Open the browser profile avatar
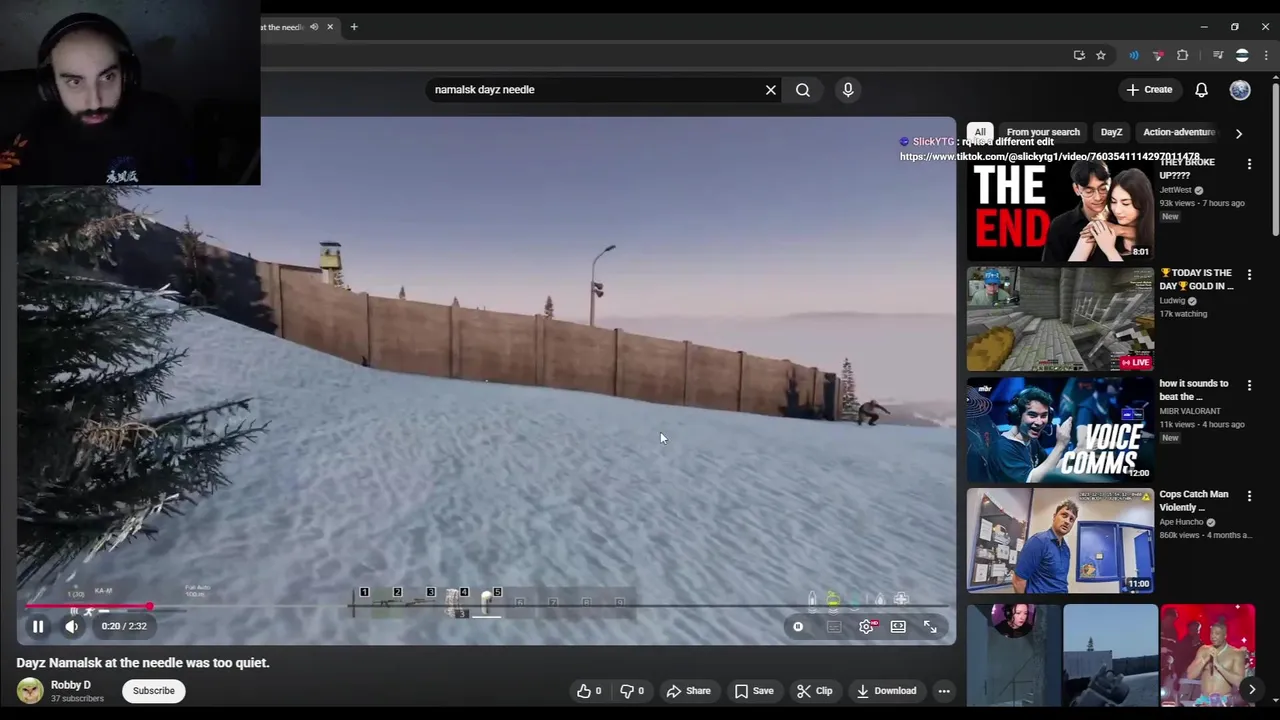Image resolution: width=1280 pixels, height=720 pixels. click(x=1242, y=55)
